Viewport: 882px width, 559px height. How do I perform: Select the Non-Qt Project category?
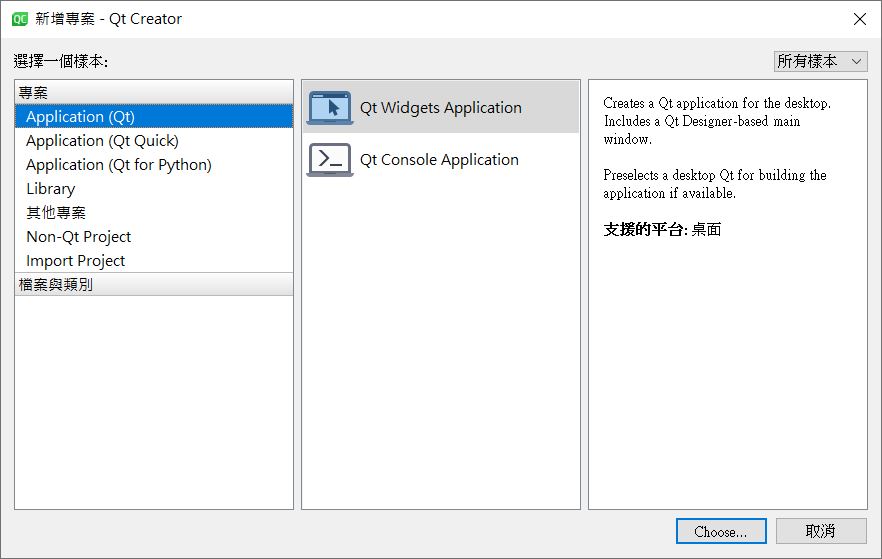pyautogui.click(x=154, y=237)
